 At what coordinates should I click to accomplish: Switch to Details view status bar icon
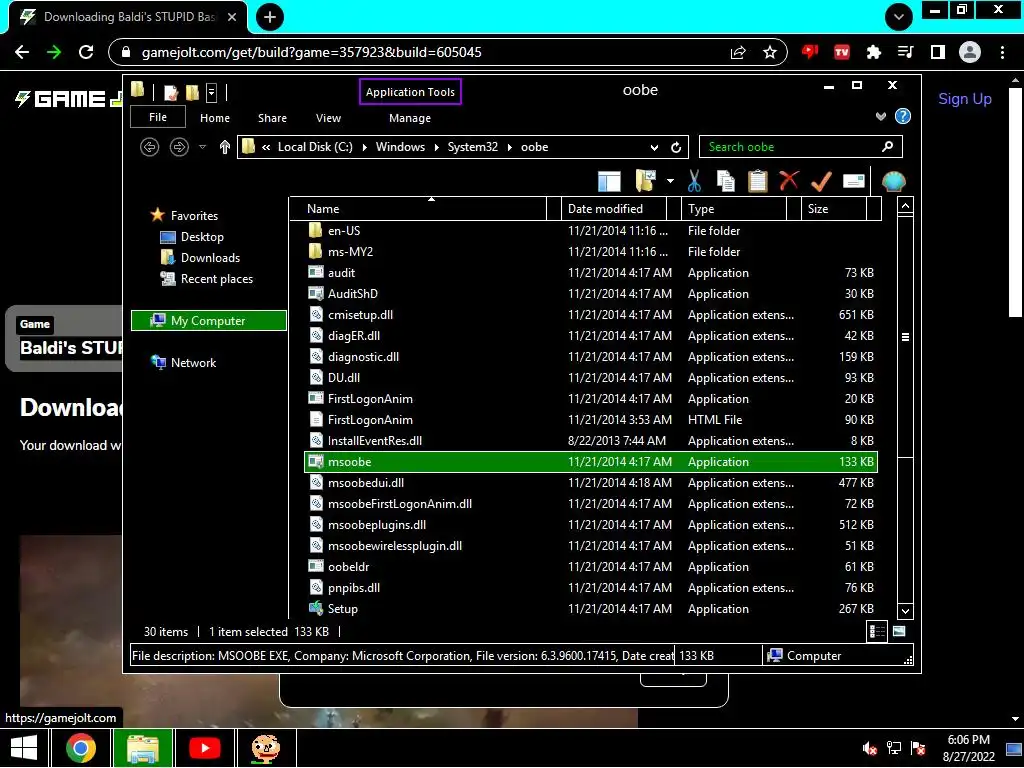pos(877,632)
